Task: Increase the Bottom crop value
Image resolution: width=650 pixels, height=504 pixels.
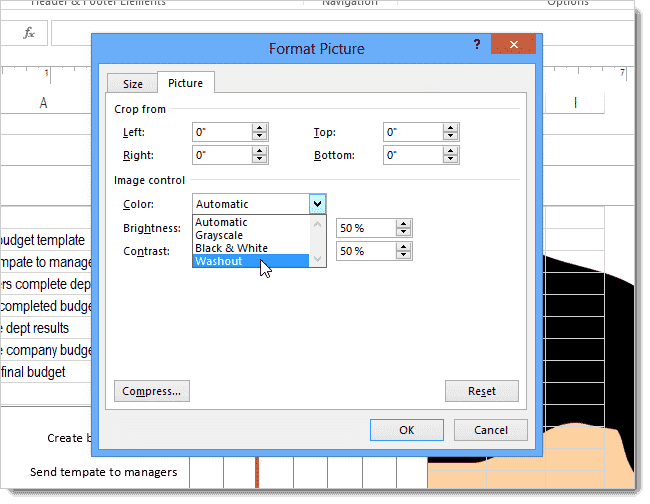Action: (x=451, y=151)
